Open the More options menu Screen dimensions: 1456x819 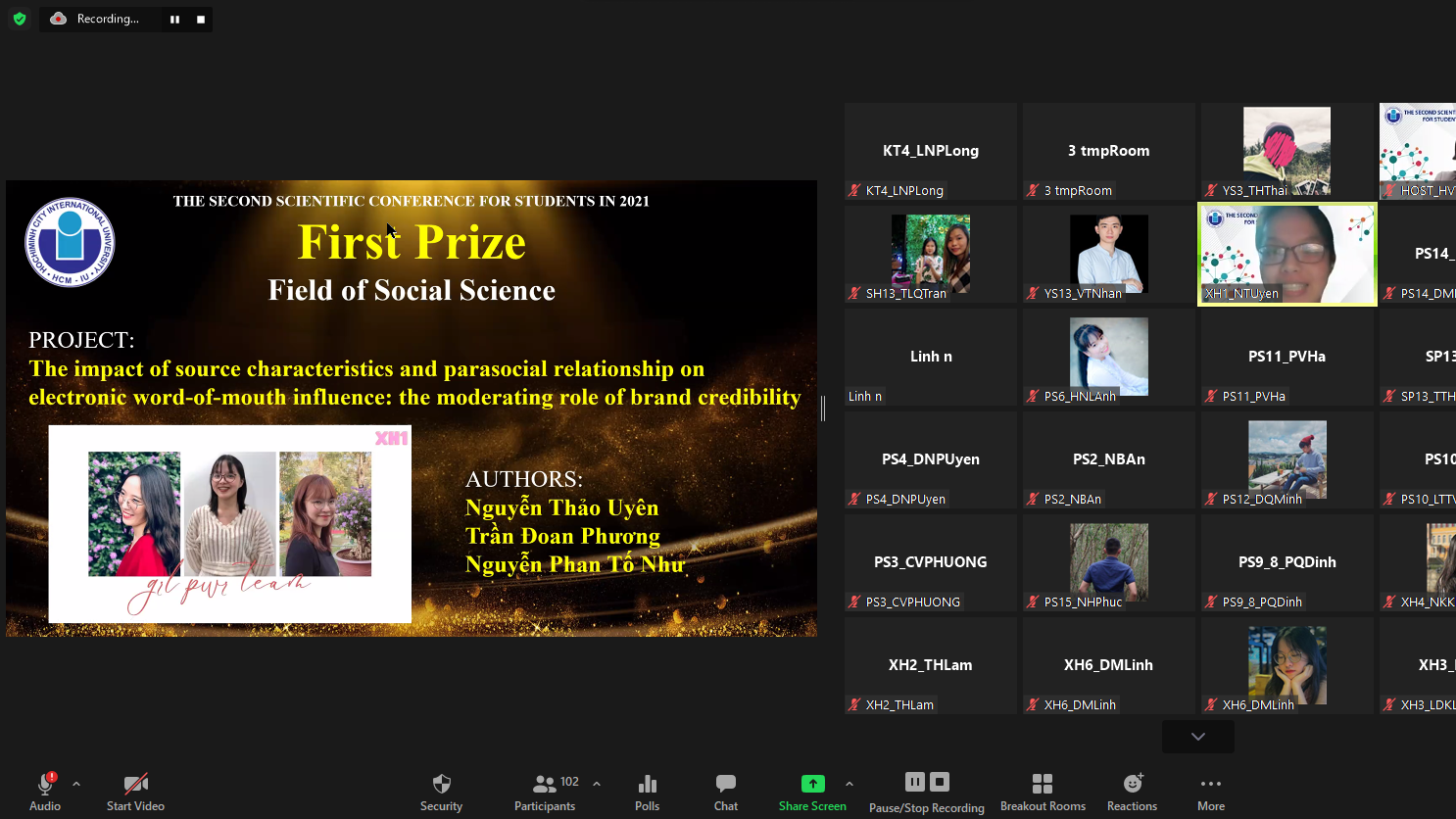click(x=1211, y=784)
